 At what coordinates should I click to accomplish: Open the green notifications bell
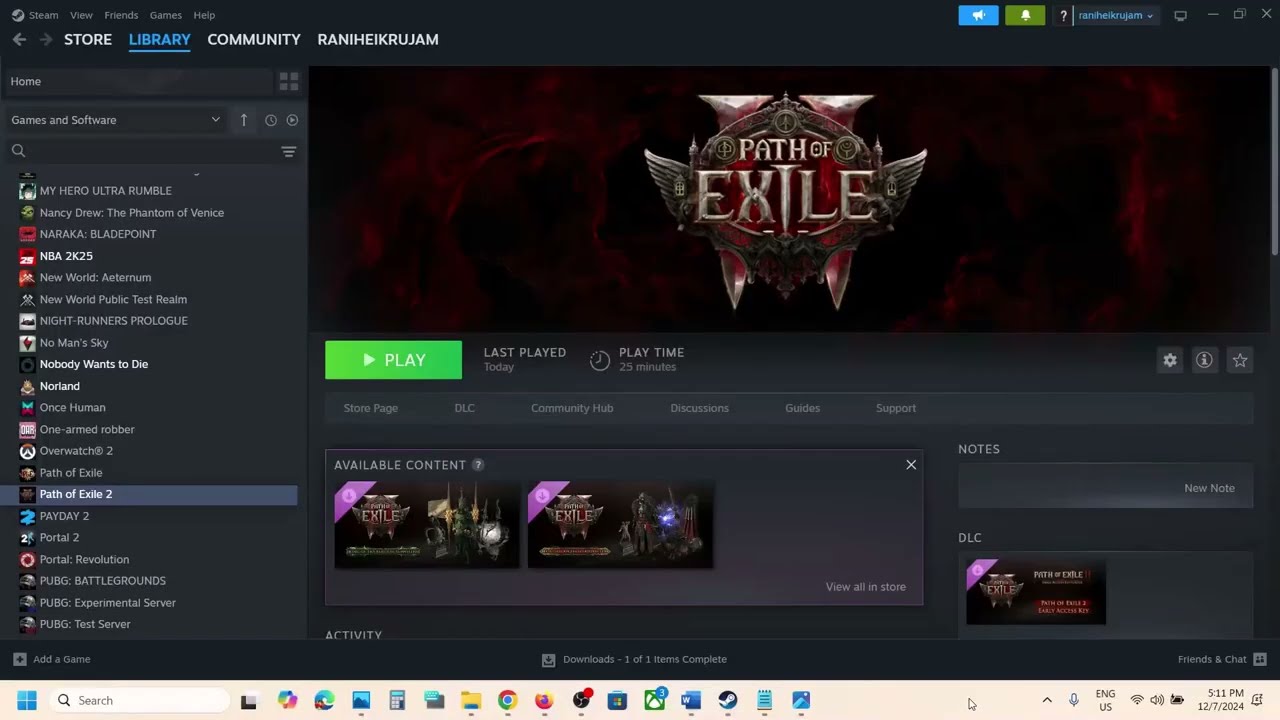tap(1025, 15)
